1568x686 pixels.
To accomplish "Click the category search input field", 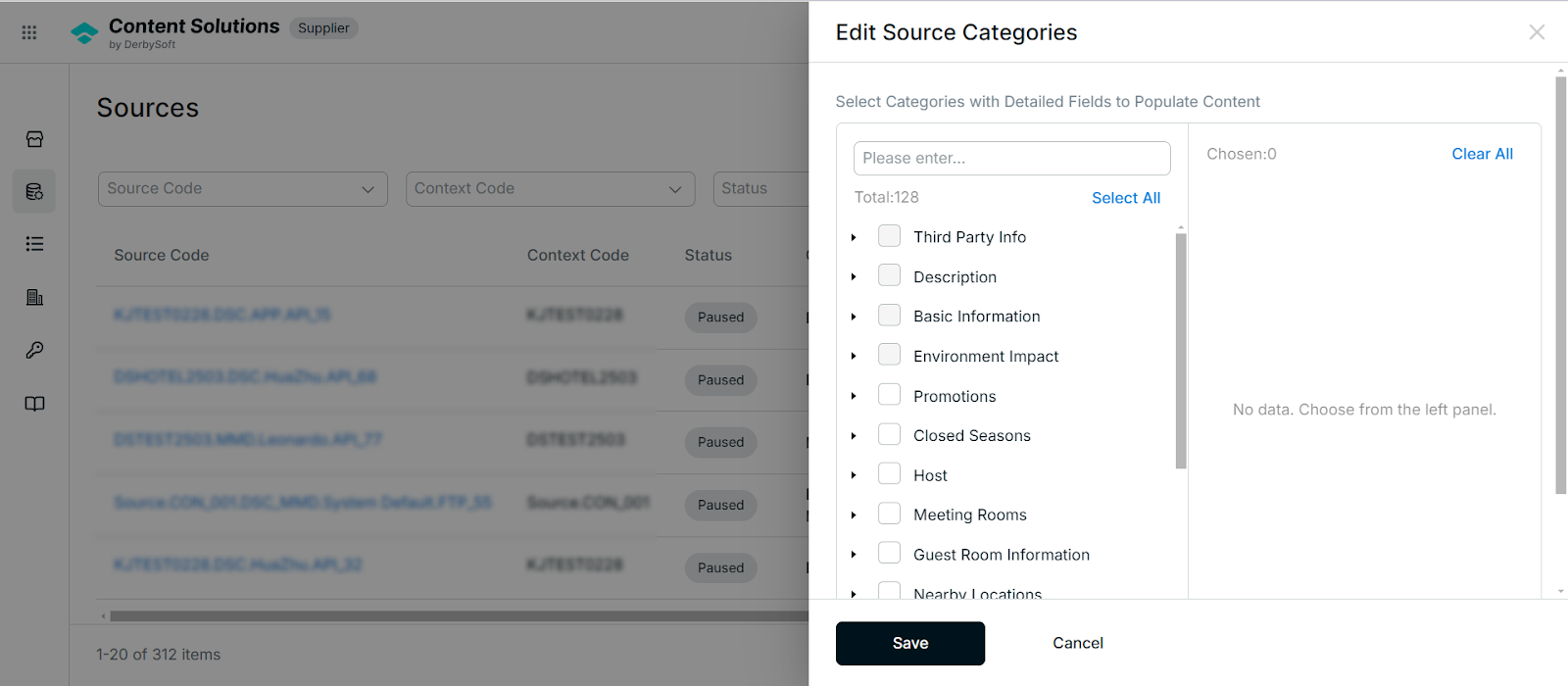I will [1012, 159].
